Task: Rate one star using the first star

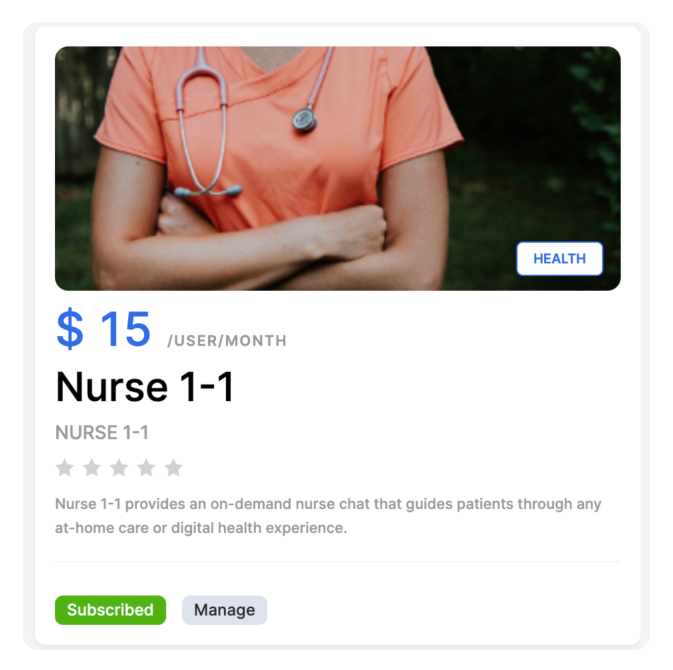Action: pos(65,467)
